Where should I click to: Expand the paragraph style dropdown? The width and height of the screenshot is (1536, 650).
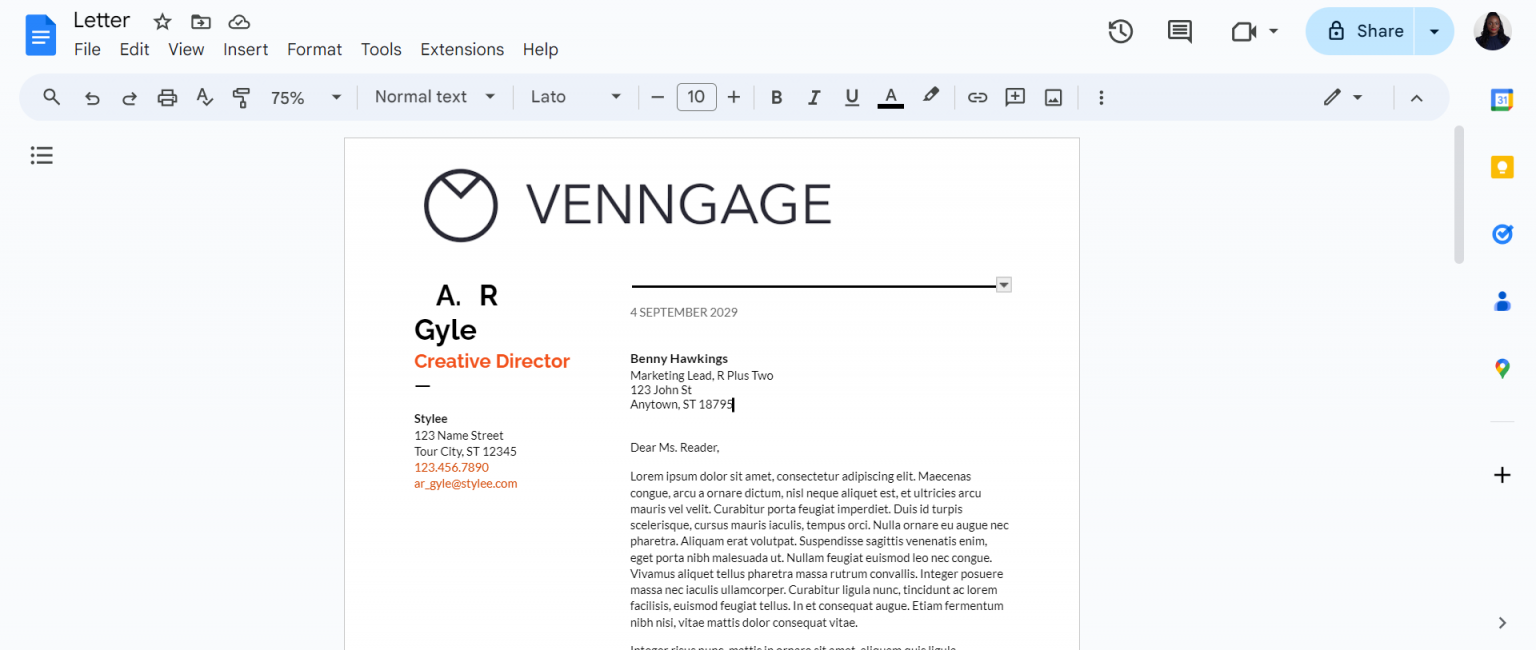coord(434,96)
